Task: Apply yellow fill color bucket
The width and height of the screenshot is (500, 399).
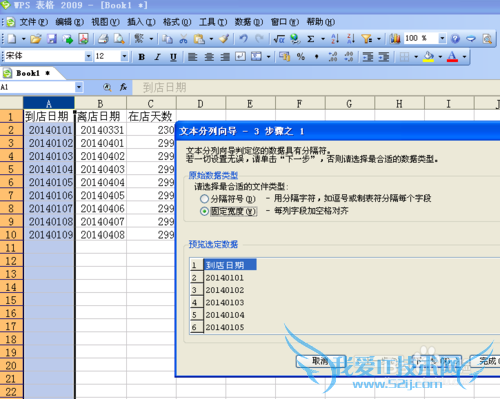Action: click(428, 57)
